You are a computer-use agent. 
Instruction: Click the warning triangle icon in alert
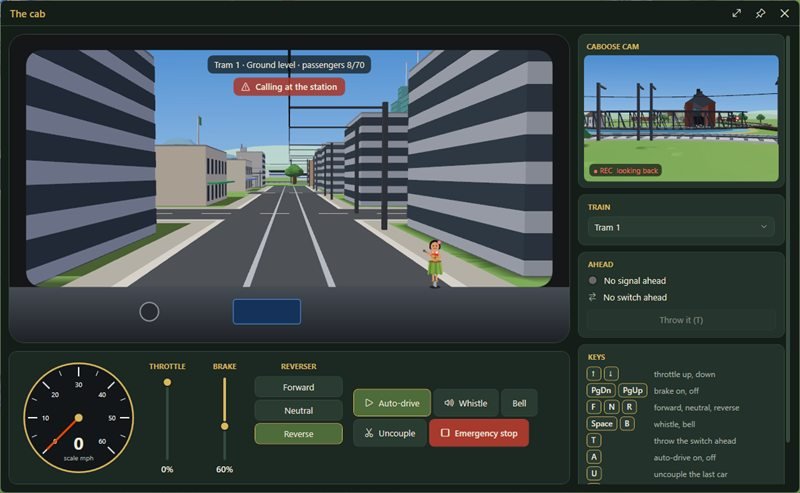pyautogui.click(x=245, y=87)
